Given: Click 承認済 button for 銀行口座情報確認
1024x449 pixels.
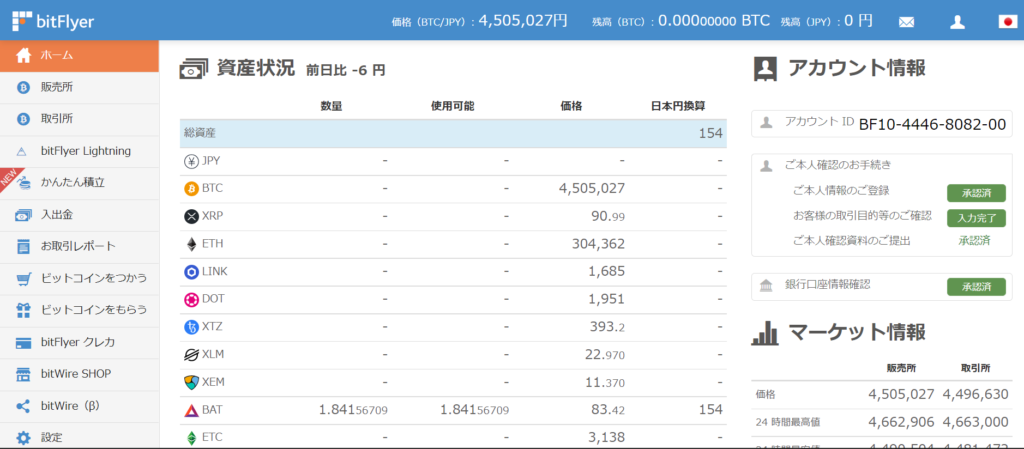Looking at the screenshot, I should click(x=976, y=286).
